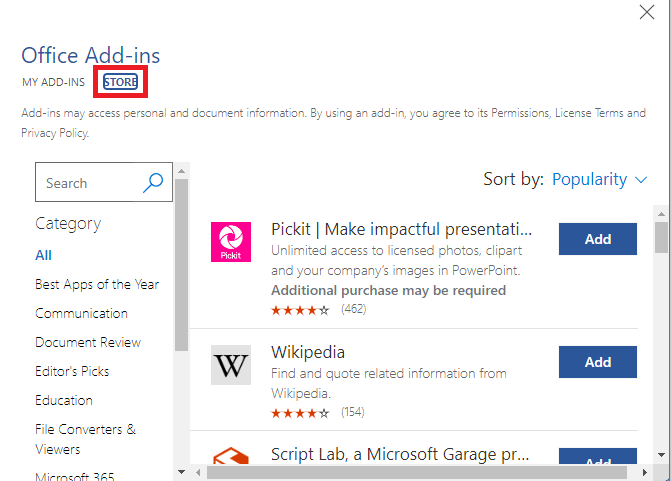
Task: Select the Communication category
Action: pos(81,313)
